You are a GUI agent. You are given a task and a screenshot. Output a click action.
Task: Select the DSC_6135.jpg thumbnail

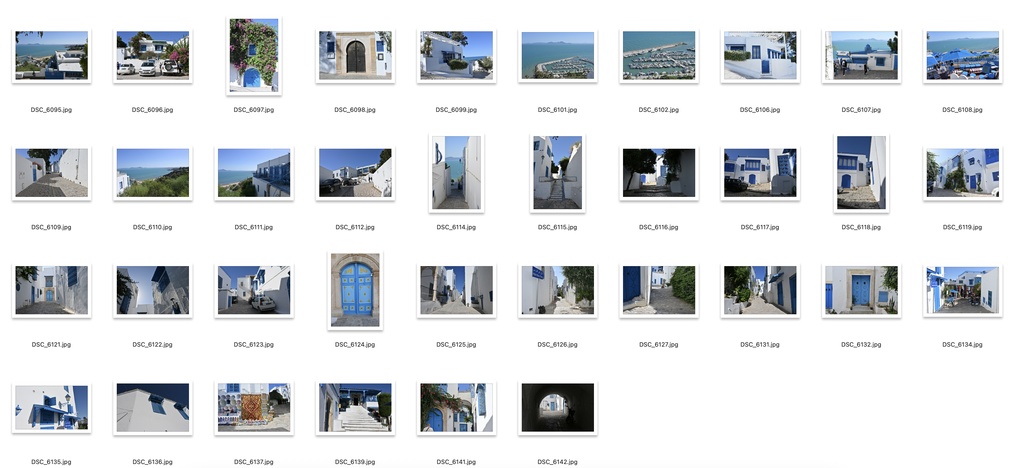coord(52,408)
